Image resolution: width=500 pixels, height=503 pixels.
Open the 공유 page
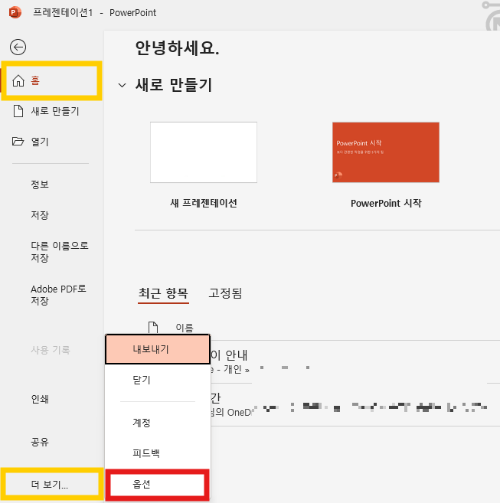(40, 442)
